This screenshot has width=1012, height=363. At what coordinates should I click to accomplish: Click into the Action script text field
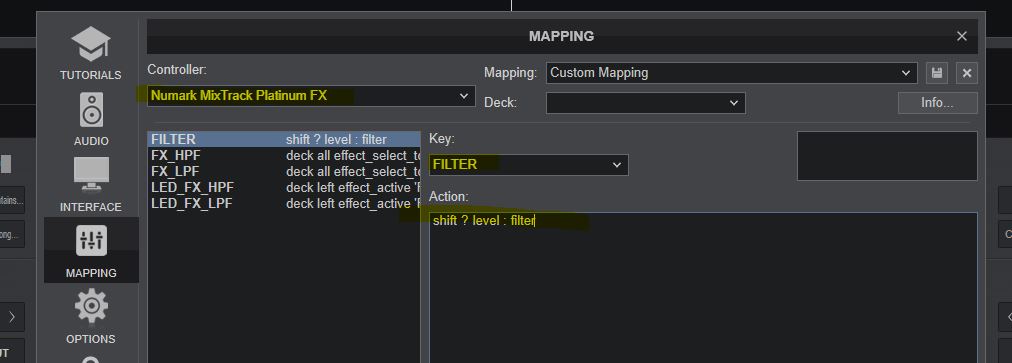click(703, 287)
